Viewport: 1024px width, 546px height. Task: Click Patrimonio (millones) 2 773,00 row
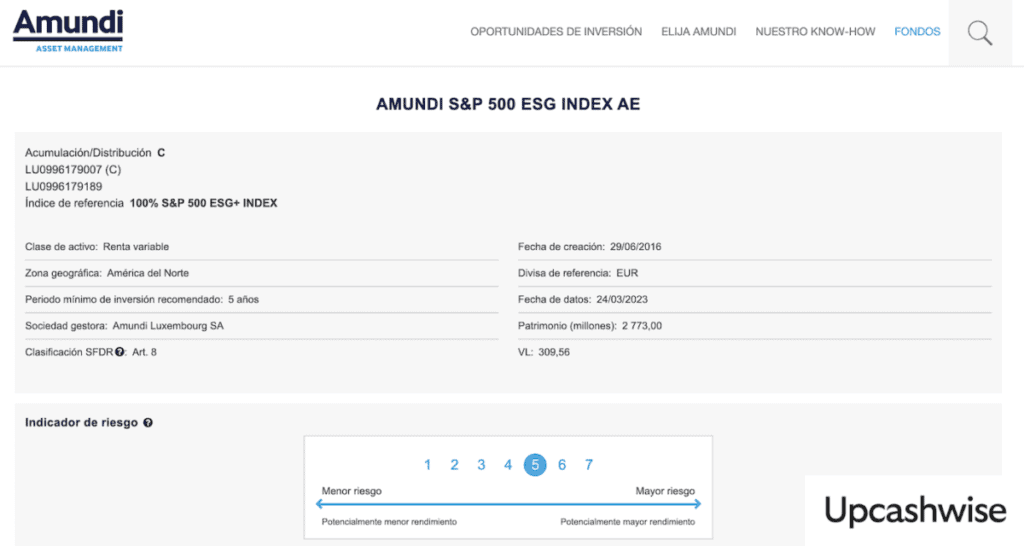[x=755, y=325]
